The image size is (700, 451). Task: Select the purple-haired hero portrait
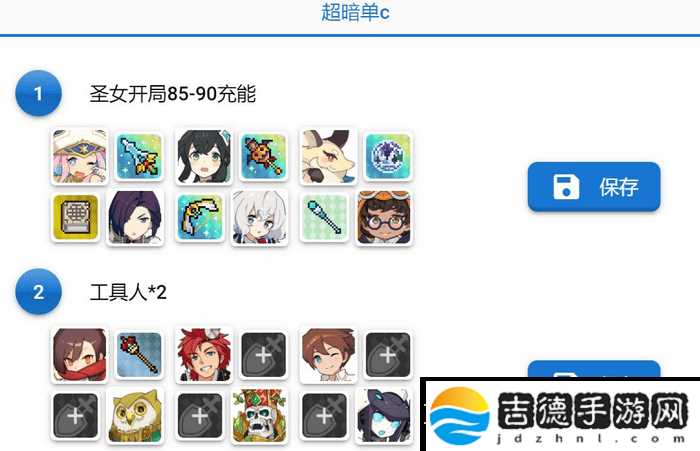pyautogui.click(x=135, y=217)
